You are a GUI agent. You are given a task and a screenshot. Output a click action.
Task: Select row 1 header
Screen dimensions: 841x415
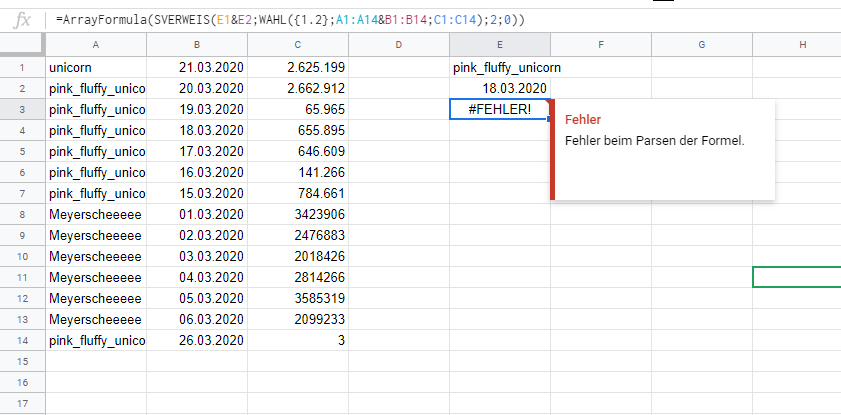click(x=23, y=68)
